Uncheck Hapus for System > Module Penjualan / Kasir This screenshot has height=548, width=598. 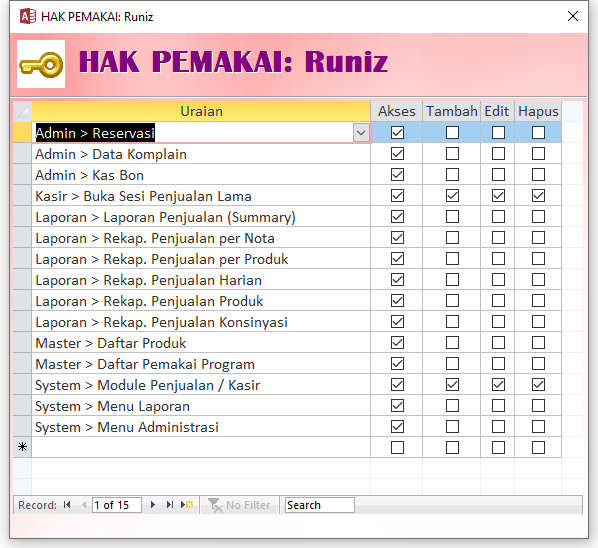538,384
